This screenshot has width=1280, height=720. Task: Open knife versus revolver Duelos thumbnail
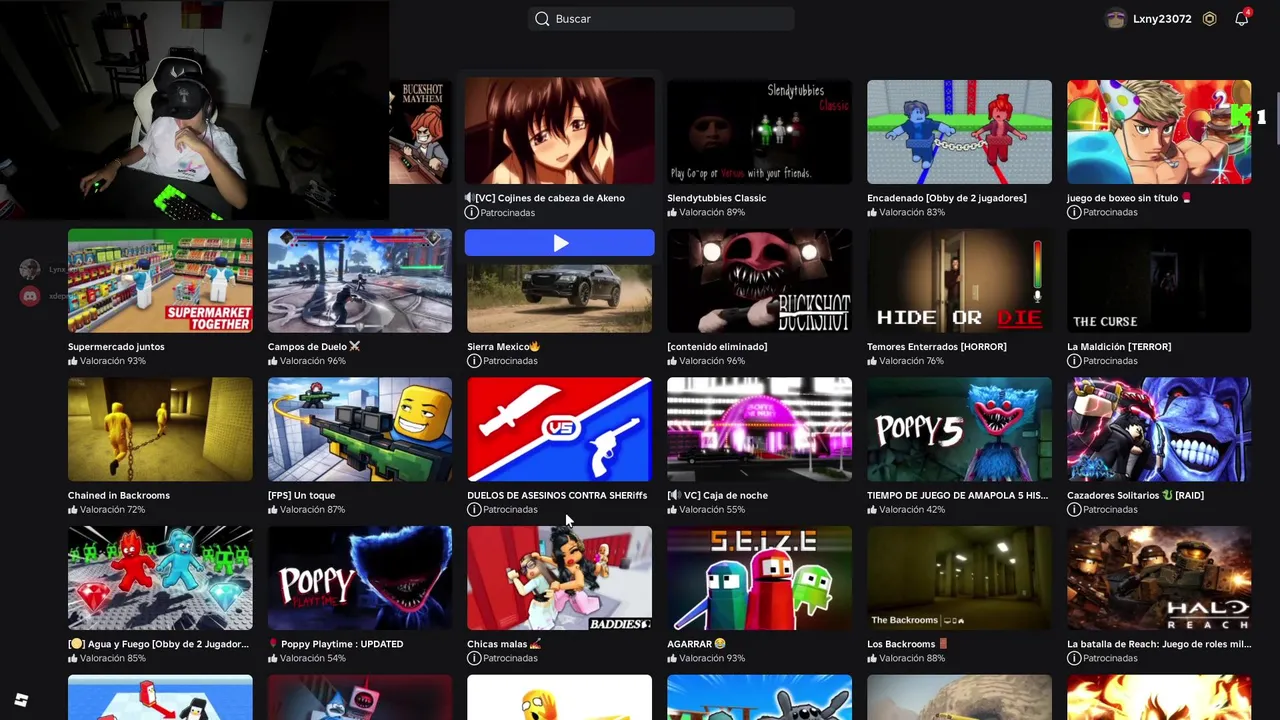click(x=560, y=429)
